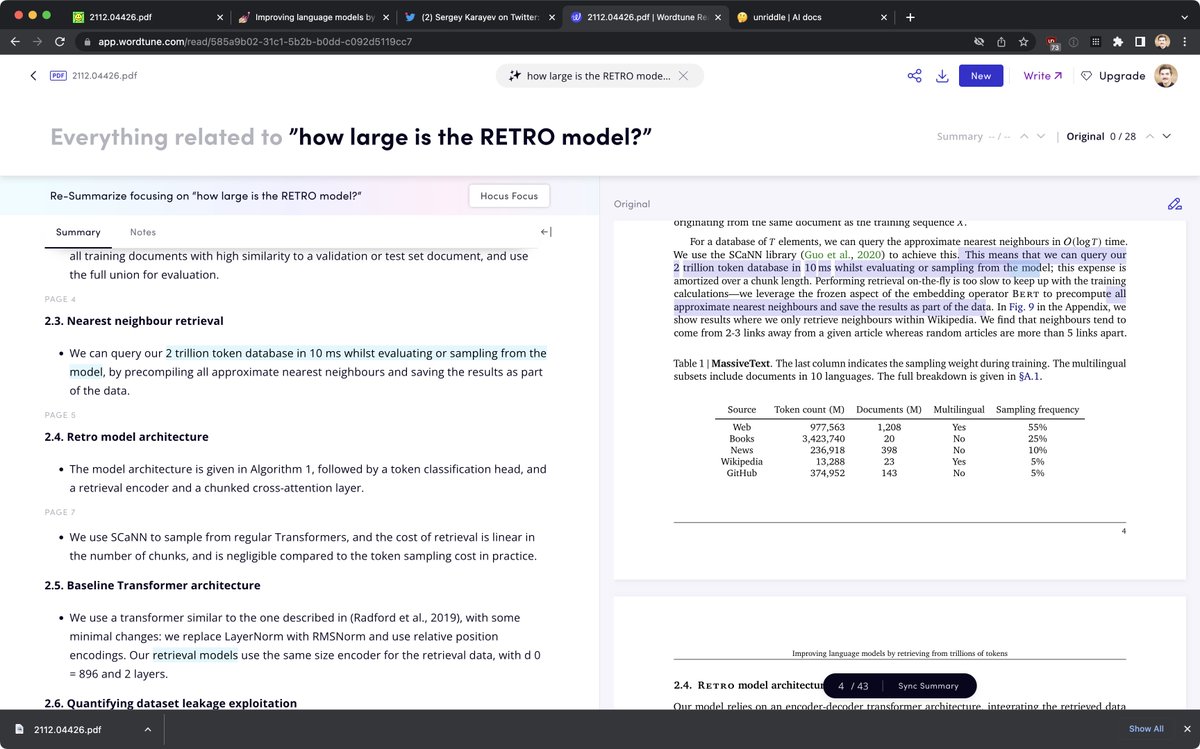
Task: Clear the search query with the X icon
Action: pyautogui.click(x=683, y=76)
